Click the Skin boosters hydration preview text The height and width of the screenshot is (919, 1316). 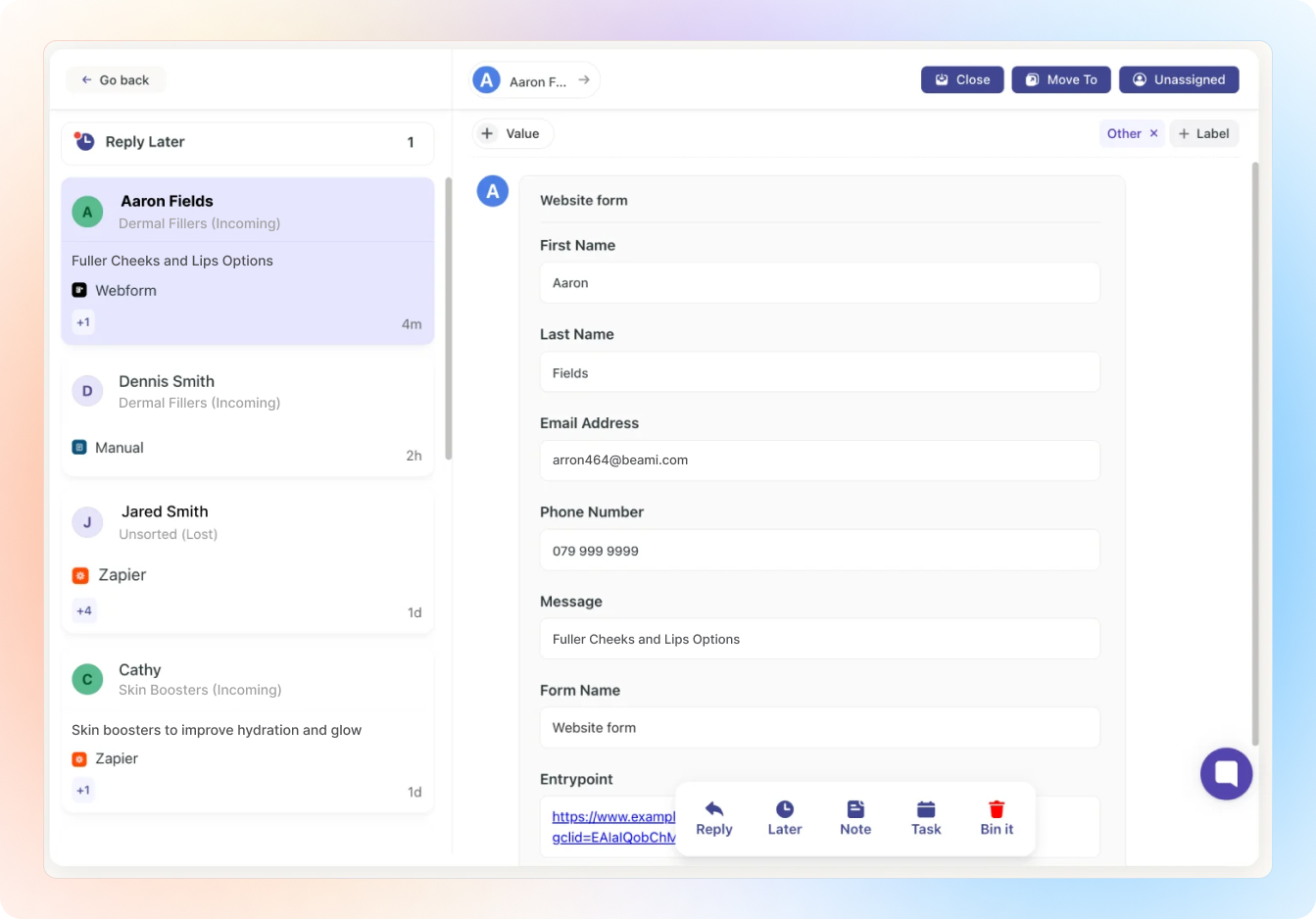pyautogui.click(x=217, y=730)
